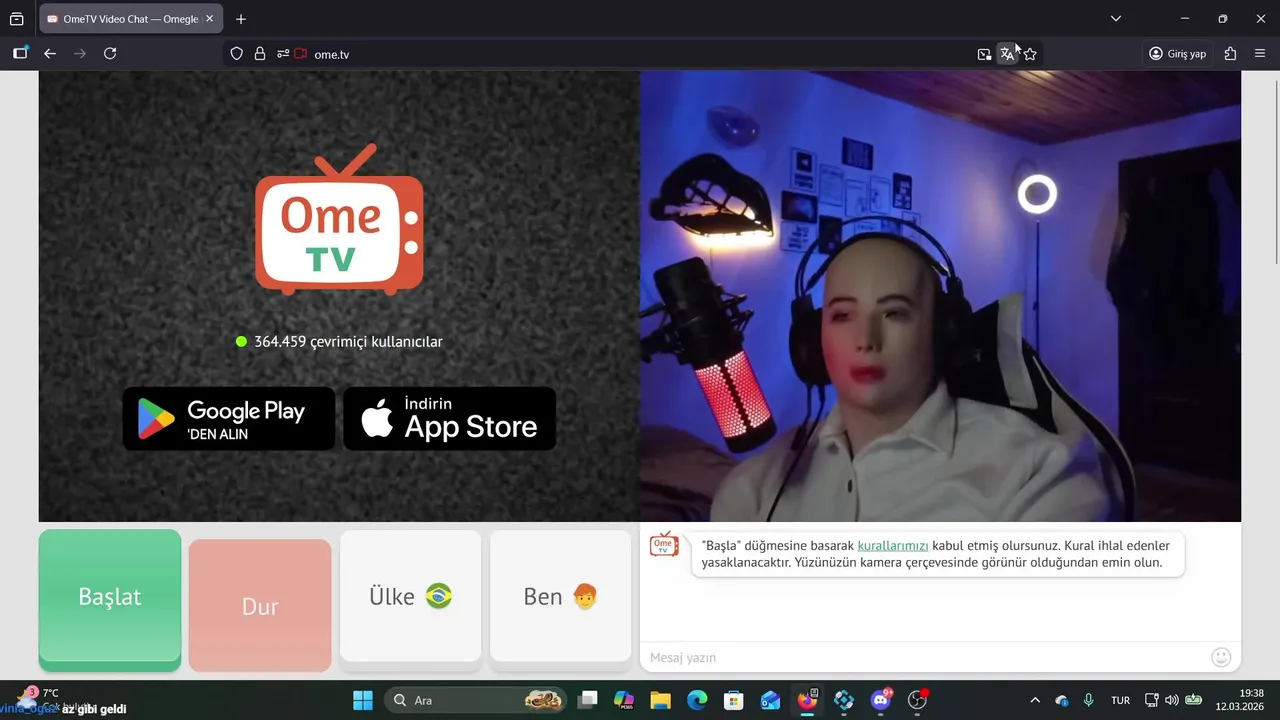Launch Microsoft Edge from taskbar
1280x720 pixels.
click(697, 700)
